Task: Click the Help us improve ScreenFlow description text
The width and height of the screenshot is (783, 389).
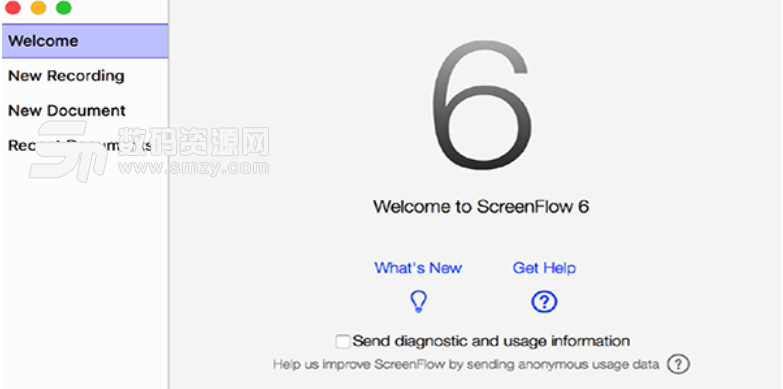Action: (466, 365)
